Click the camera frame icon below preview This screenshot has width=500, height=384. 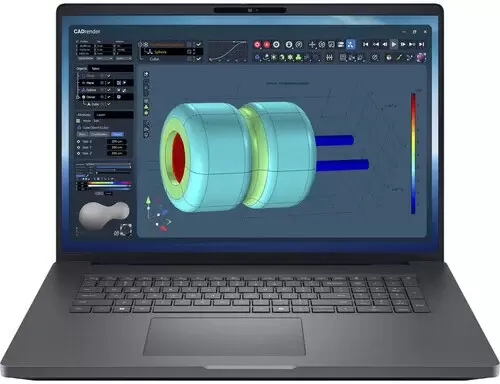point(126,230)
